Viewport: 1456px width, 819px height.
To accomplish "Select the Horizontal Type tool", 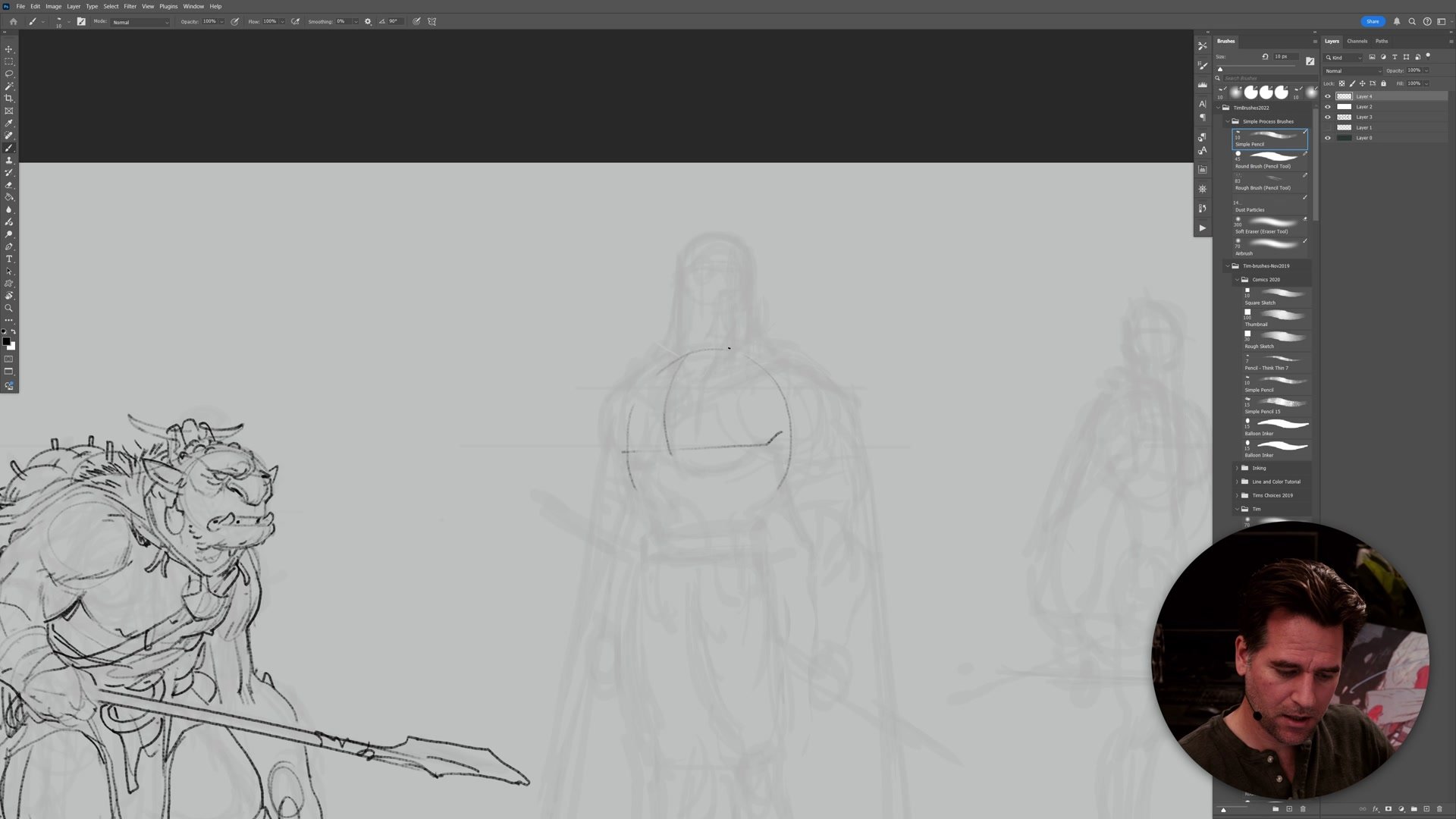I will pyautogui.click(x=9, y=259).
